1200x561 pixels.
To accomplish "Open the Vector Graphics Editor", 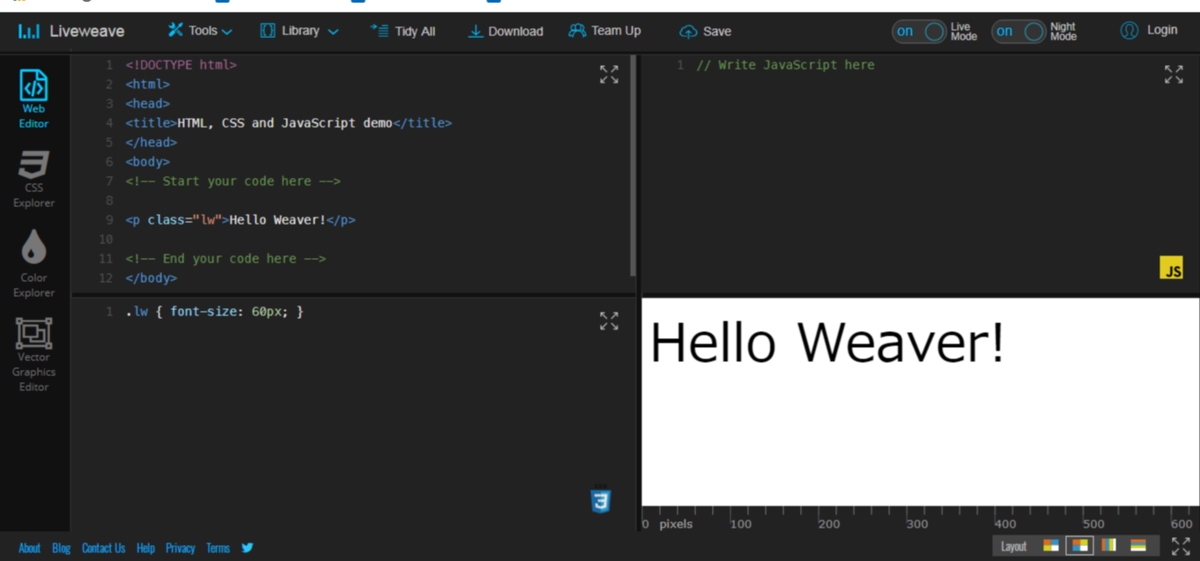I will [x=34, y=354].
